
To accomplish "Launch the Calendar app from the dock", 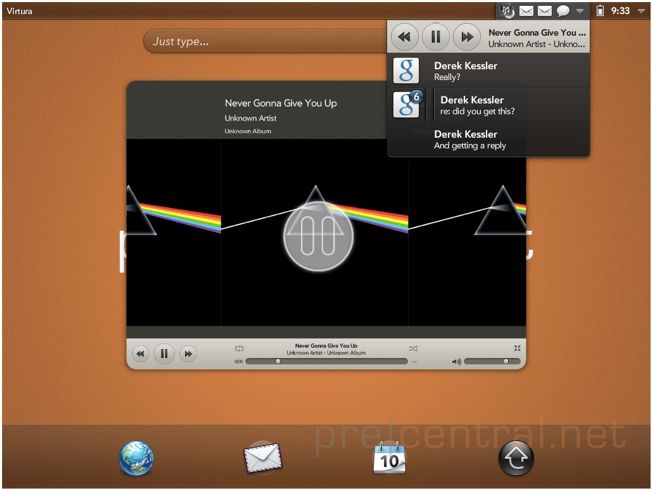I will tap(389, 458).
